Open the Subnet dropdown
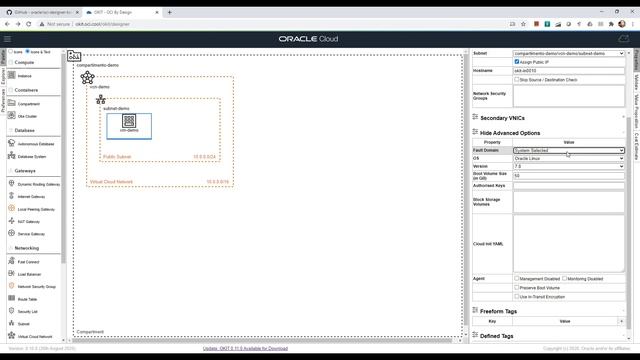This screenshot has width=640, height=360. (x=569, y=53)
